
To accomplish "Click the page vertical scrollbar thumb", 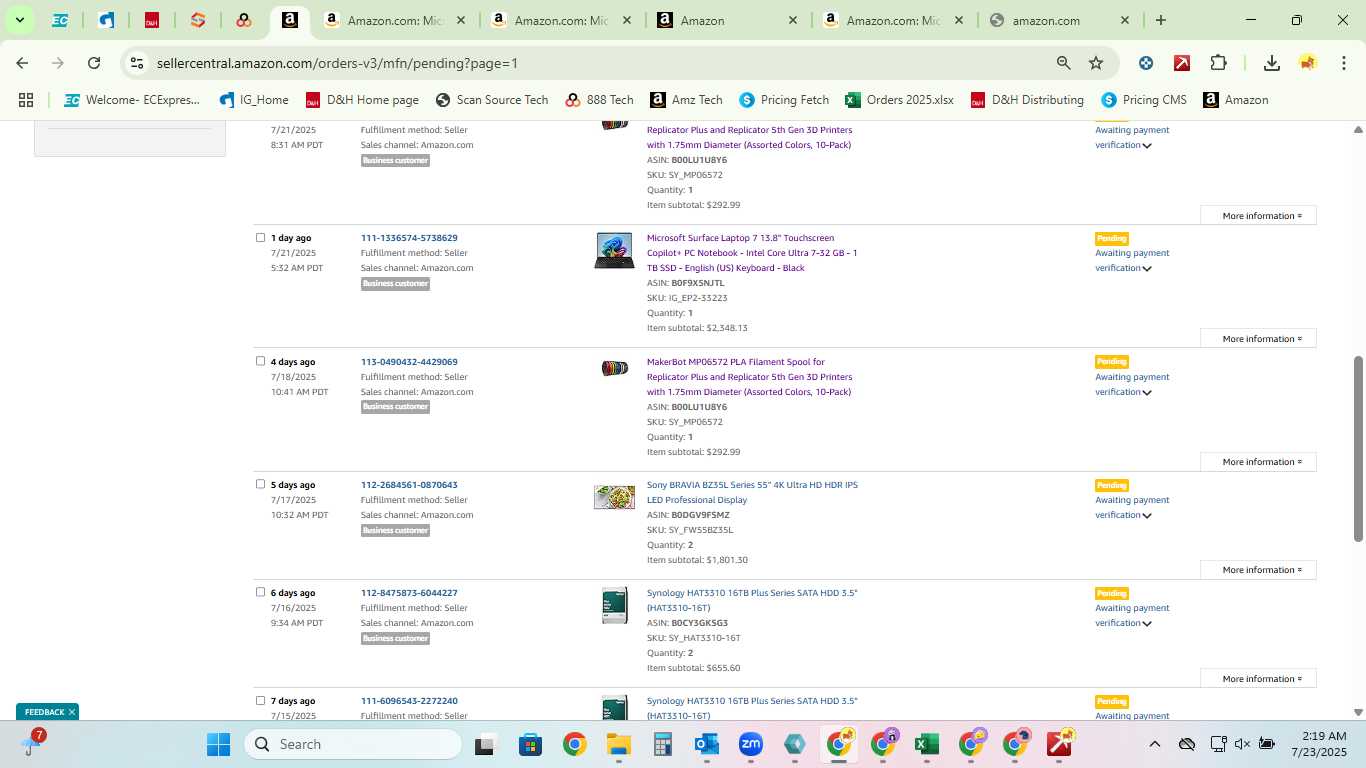I will pyautogui.click(x=1358, y=449).
